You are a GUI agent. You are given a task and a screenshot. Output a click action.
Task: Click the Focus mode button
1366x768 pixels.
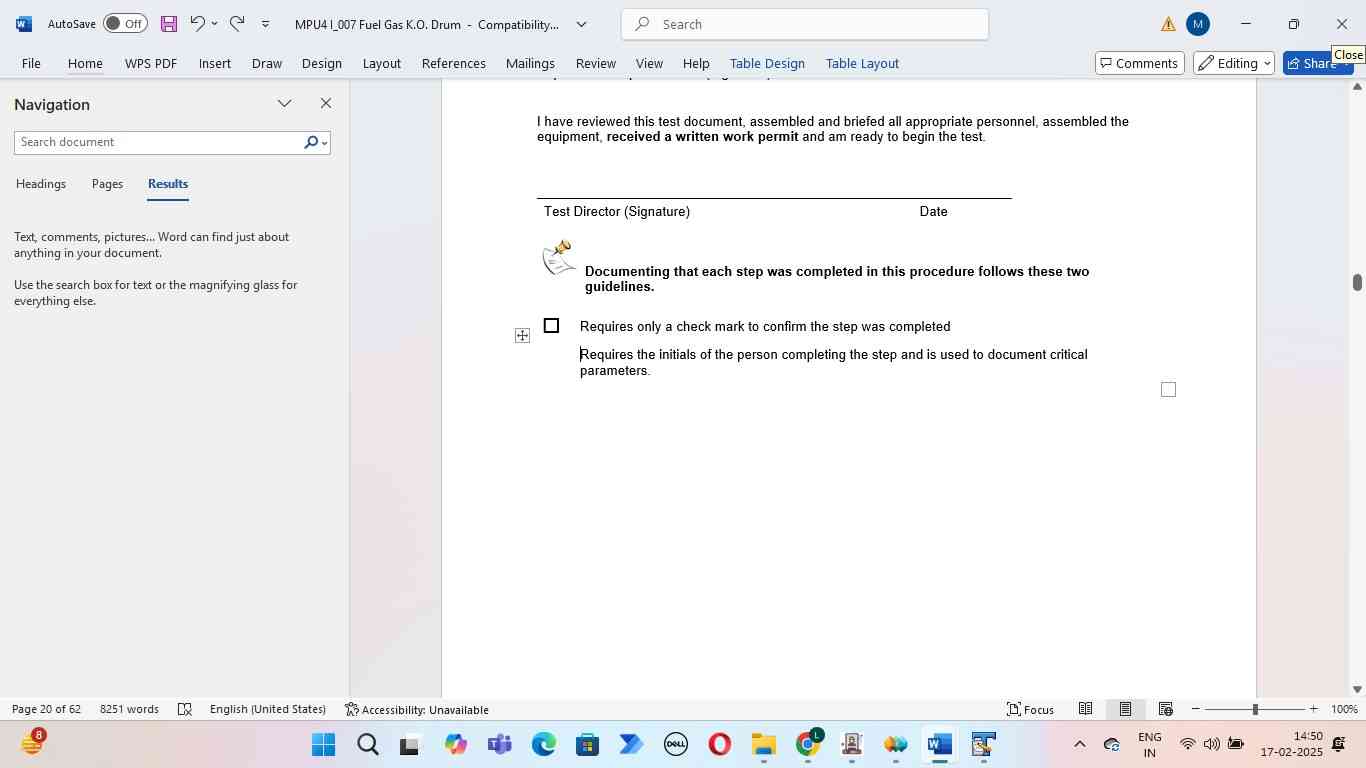(x=1030, y=709)
